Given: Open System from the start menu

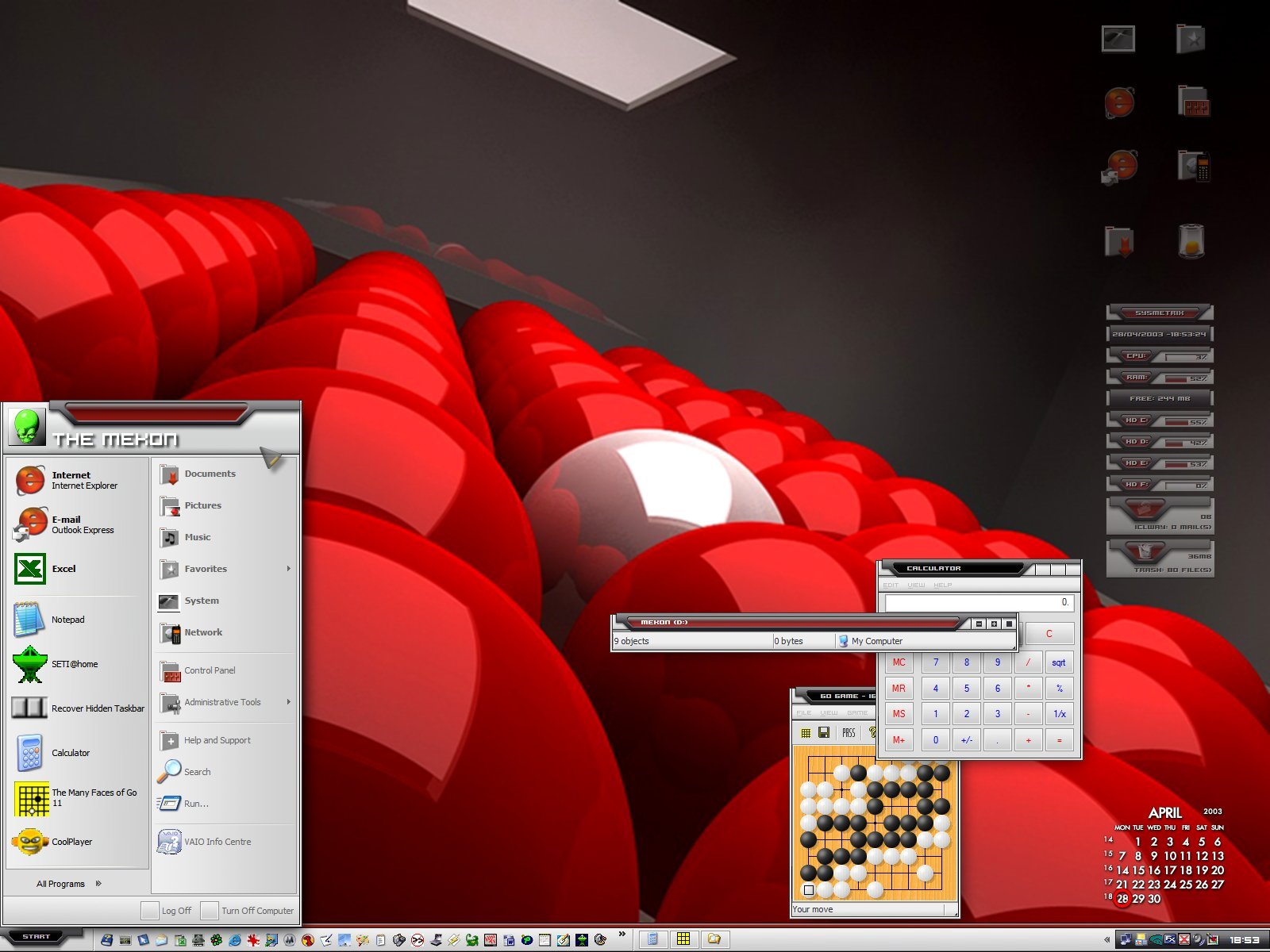Looking at the screenshot, I should (225, 601).
